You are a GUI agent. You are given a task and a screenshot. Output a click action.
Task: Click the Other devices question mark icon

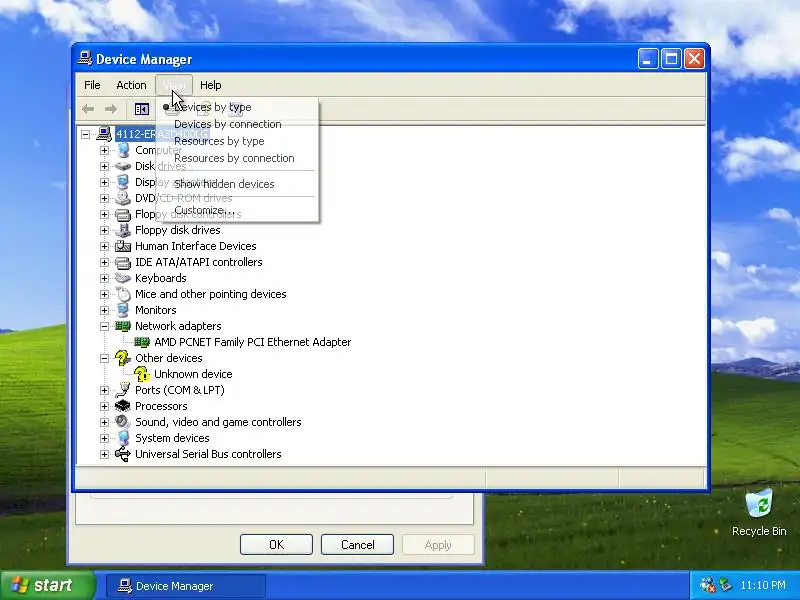point(123,358)
